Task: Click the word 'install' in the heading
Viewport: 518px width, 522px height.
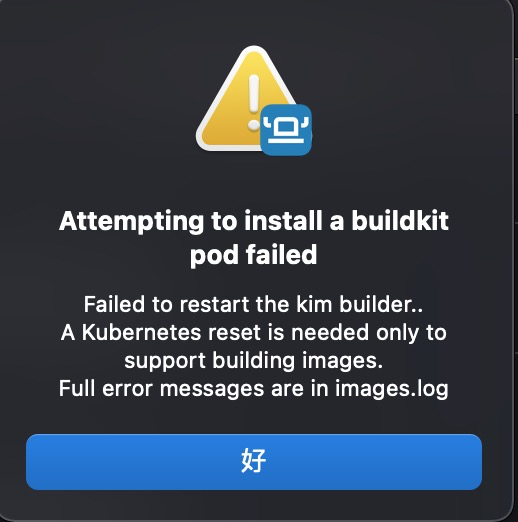Action: pos(283,221)
